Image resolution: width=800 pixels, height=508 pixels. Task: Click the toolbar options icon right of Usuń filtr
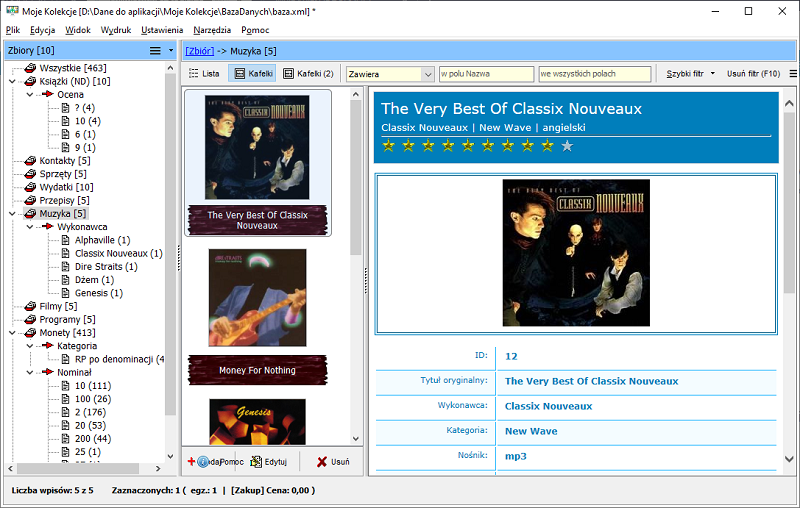(793, 74)
